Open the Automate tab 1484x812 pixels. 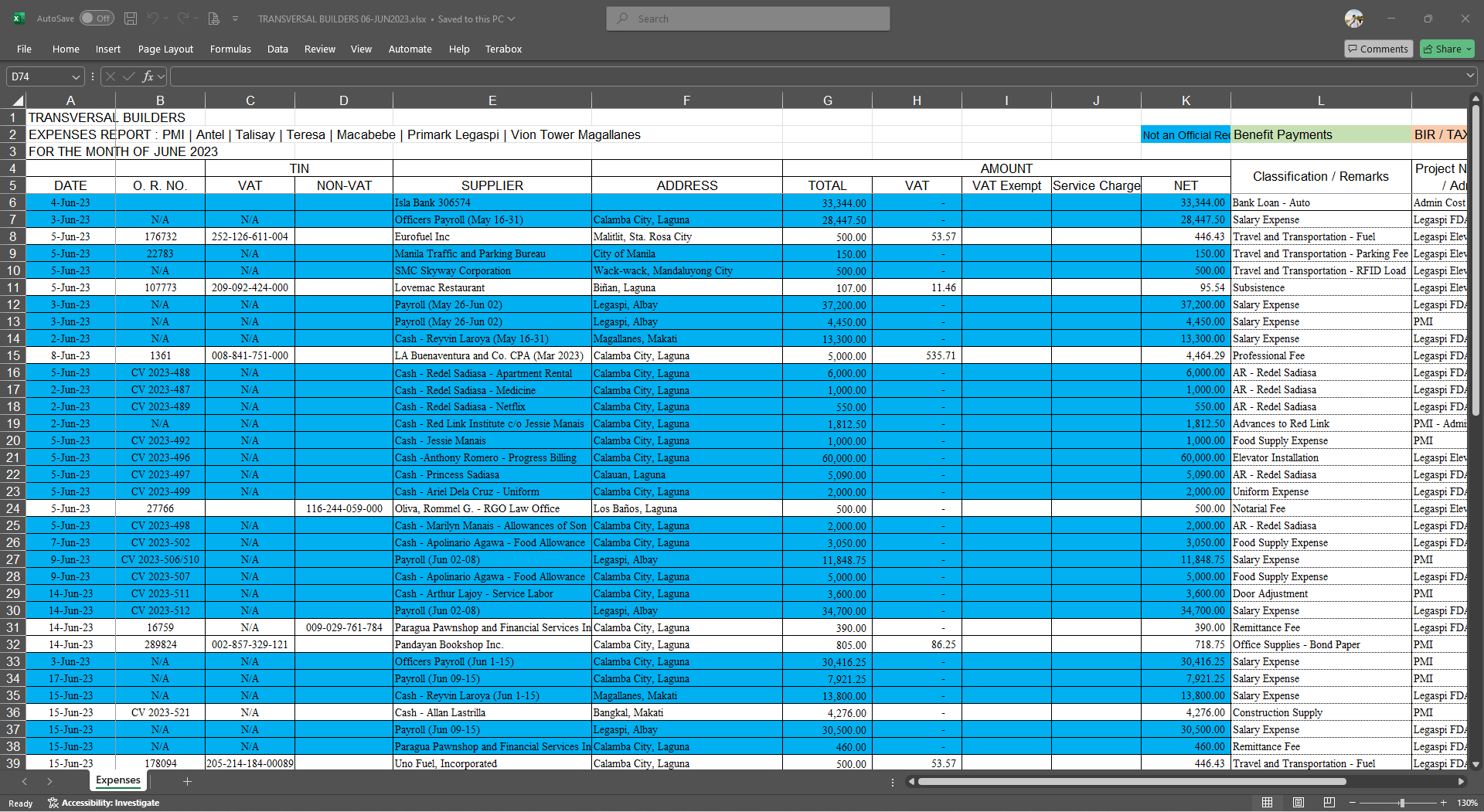(410, 49)
